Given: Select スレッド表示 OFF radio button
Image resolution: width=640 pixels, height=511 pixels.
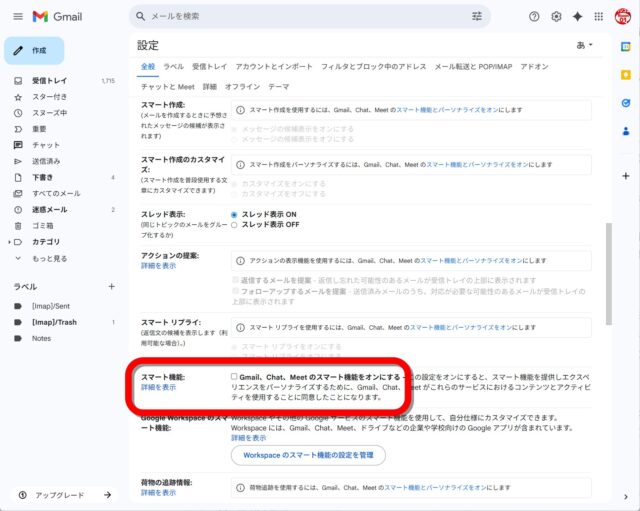Looking at the screenshot, I should coord(234,225).
